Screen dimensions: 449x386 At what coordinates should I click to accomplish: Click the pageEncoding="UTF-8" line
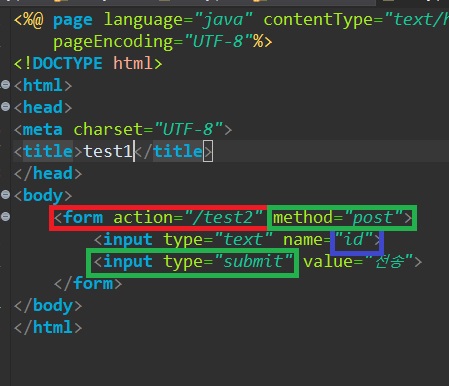coord(163,42)
